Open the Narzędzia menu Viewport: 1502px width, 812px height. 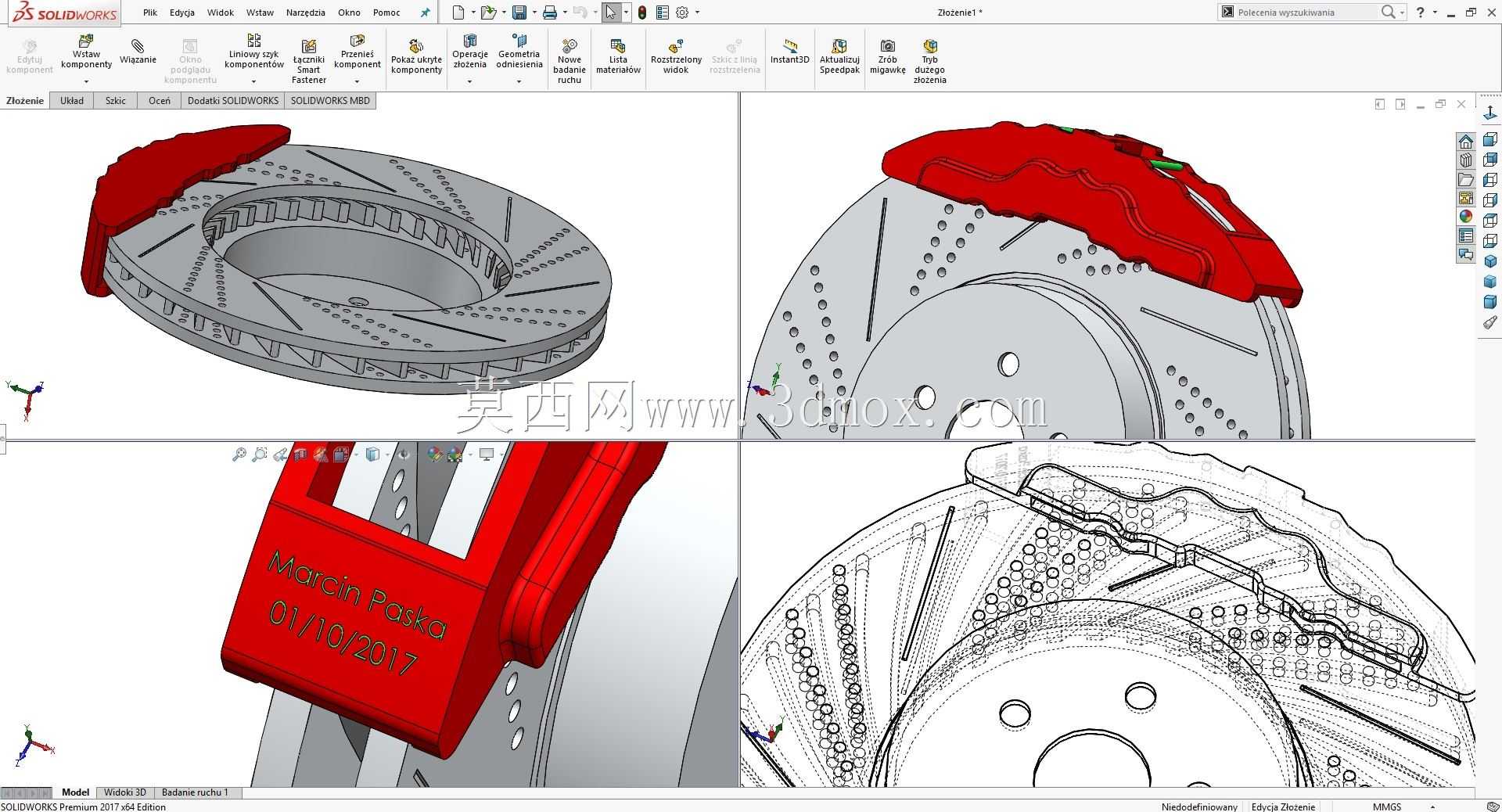pos(306,13)
